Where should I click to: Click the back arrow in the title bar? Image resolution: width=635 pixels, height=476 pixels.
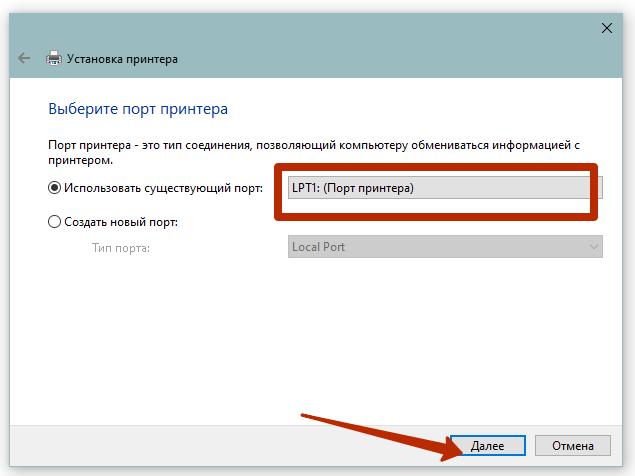coord(24,59)
